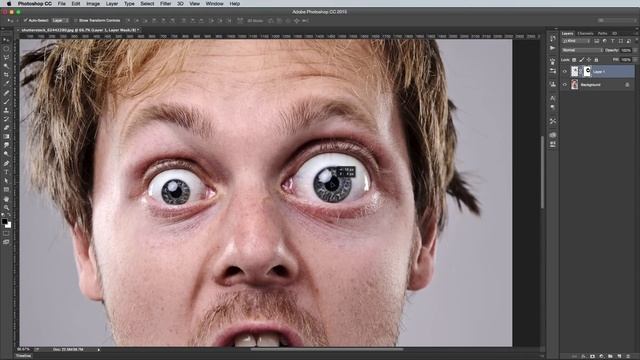
Task: Select the shutterstock jpg document tab
Action: click(x=80, y=30)
